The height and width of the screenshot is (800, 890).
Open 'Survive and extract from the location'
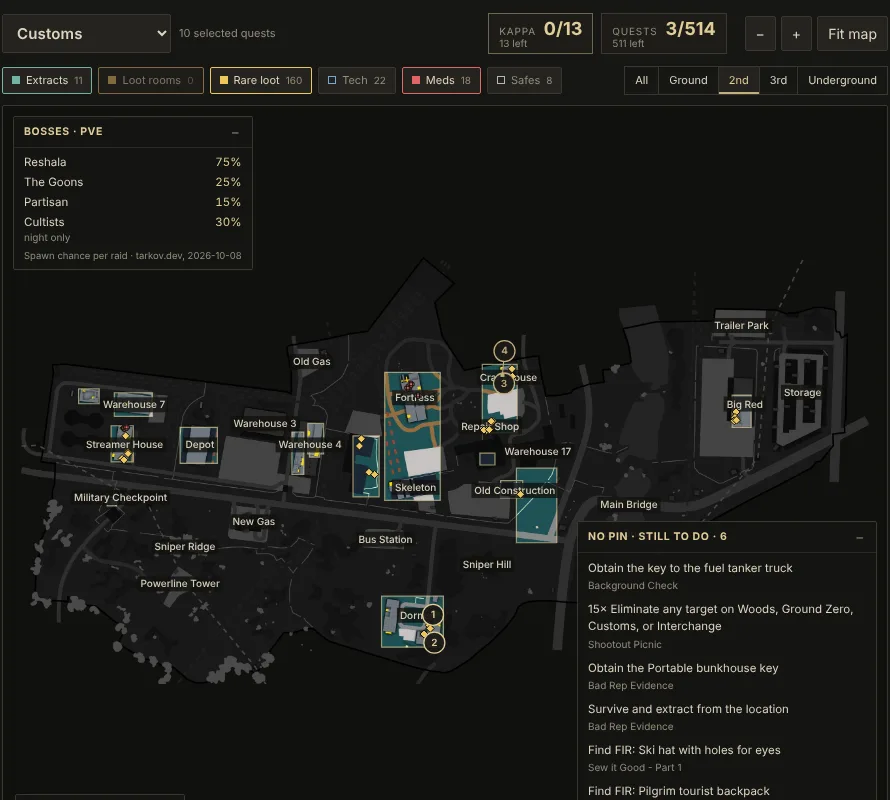pyautogui.click(x=688, y=709)
